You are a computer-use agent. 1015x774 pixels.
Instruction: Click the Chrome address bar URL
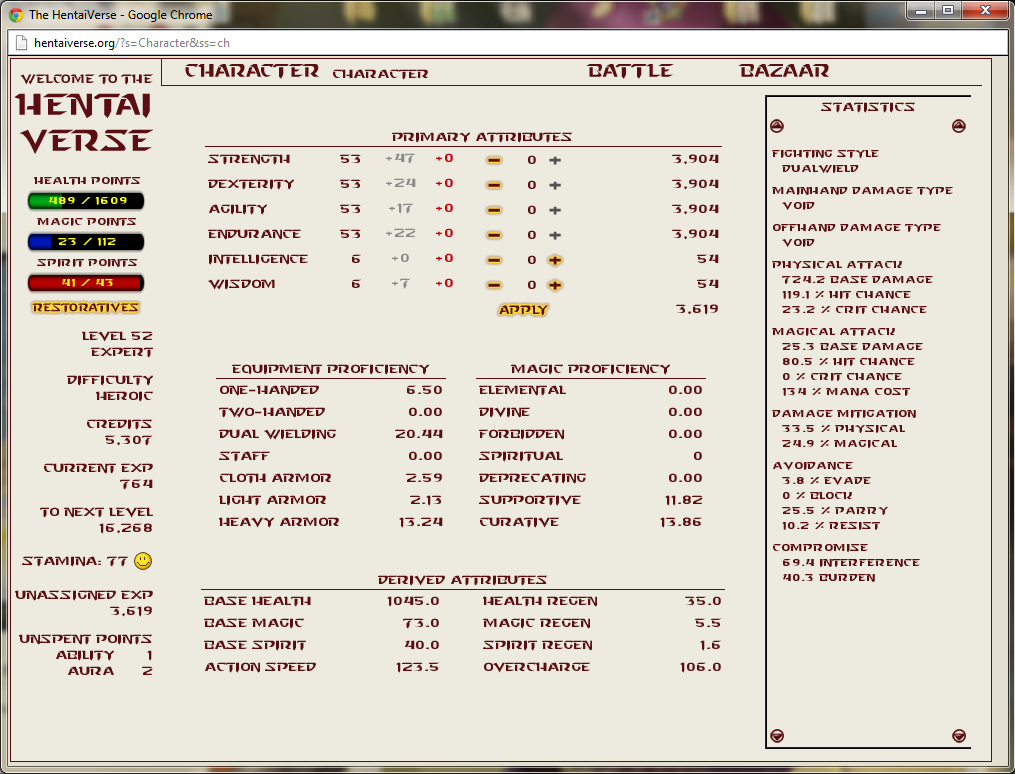click(132, 43)
